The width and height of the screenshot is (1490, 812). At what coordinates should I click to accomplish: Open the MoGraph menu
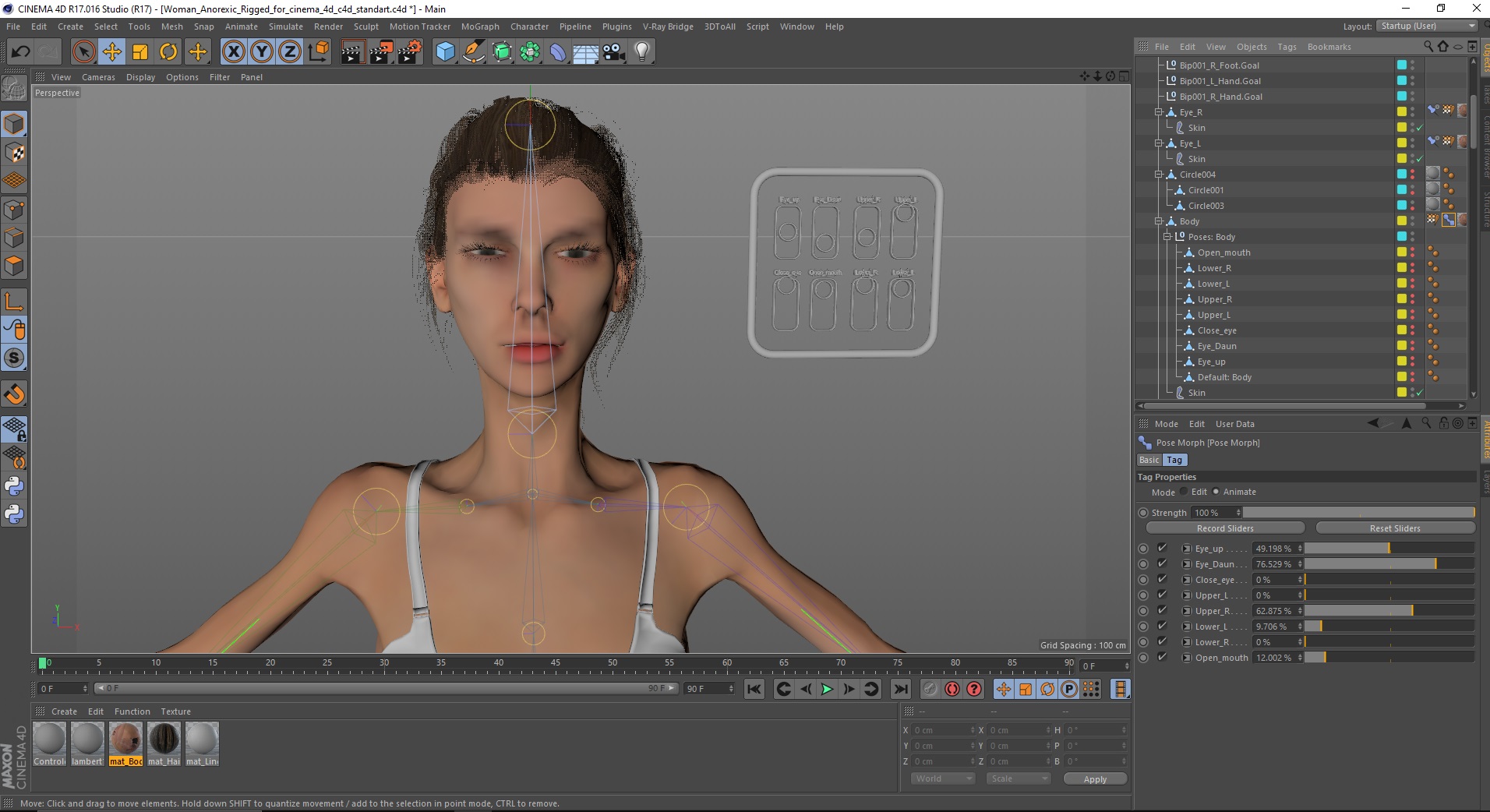pyautogui.click(x=480, y=26)
